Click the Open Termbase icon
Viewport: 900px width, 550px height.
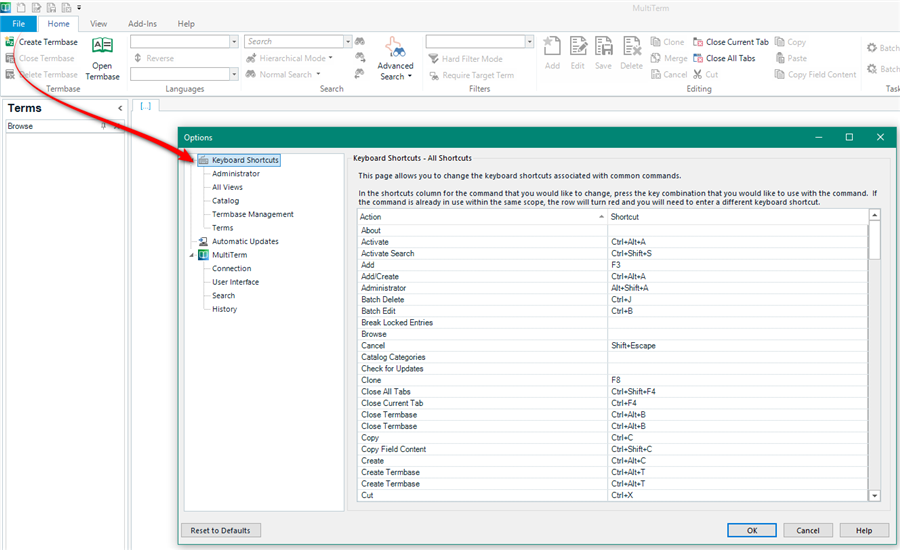click(102, 45)
